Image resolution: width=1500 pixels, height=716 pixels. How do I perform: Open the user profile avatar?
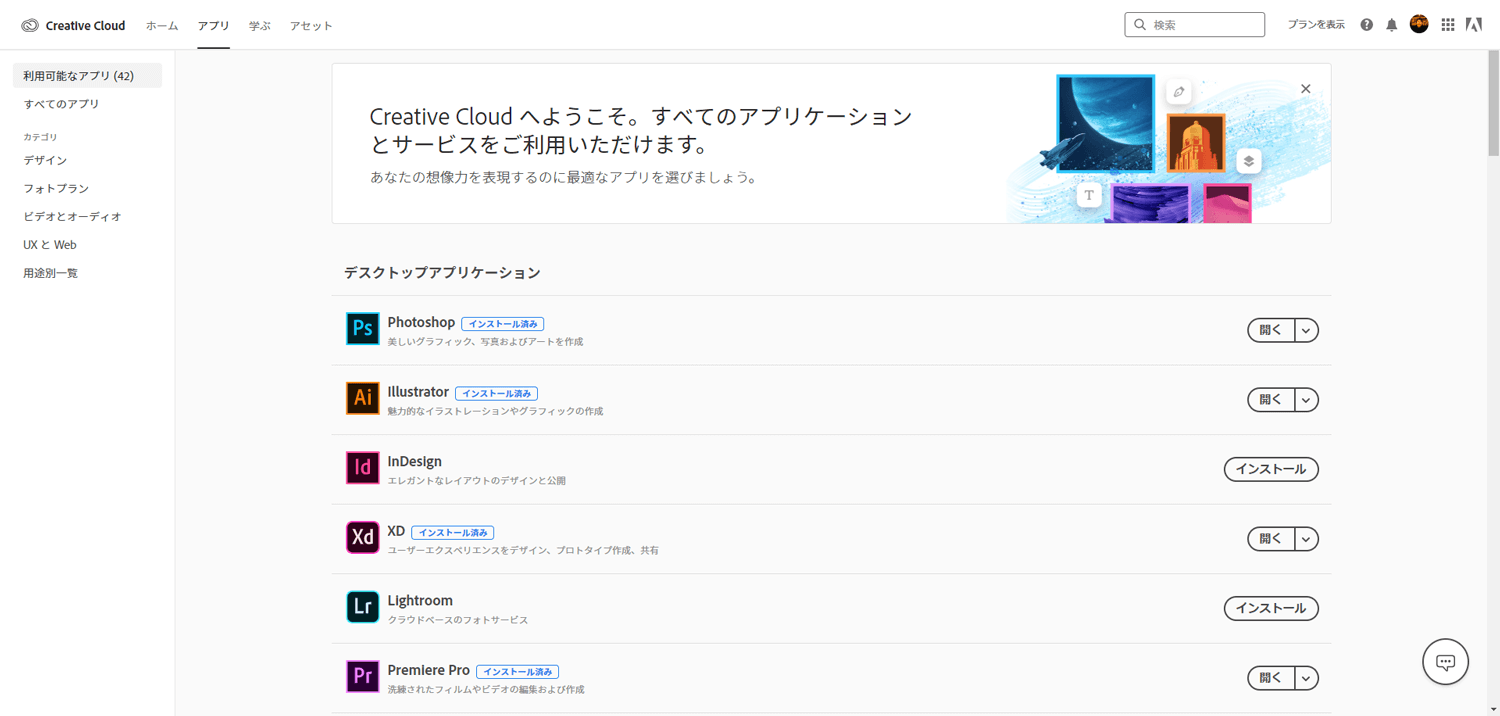(1419, 24)
